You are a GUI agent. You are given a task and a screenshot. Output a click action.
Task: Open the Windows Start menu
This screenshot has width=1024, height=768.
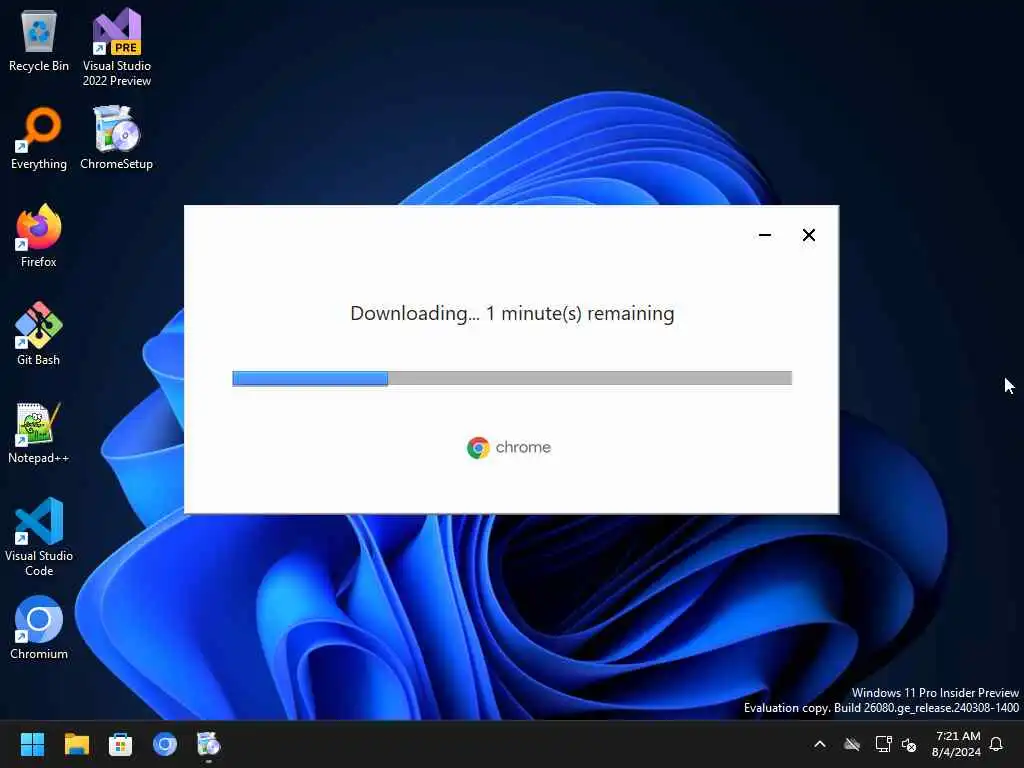(x=32, y=744)
